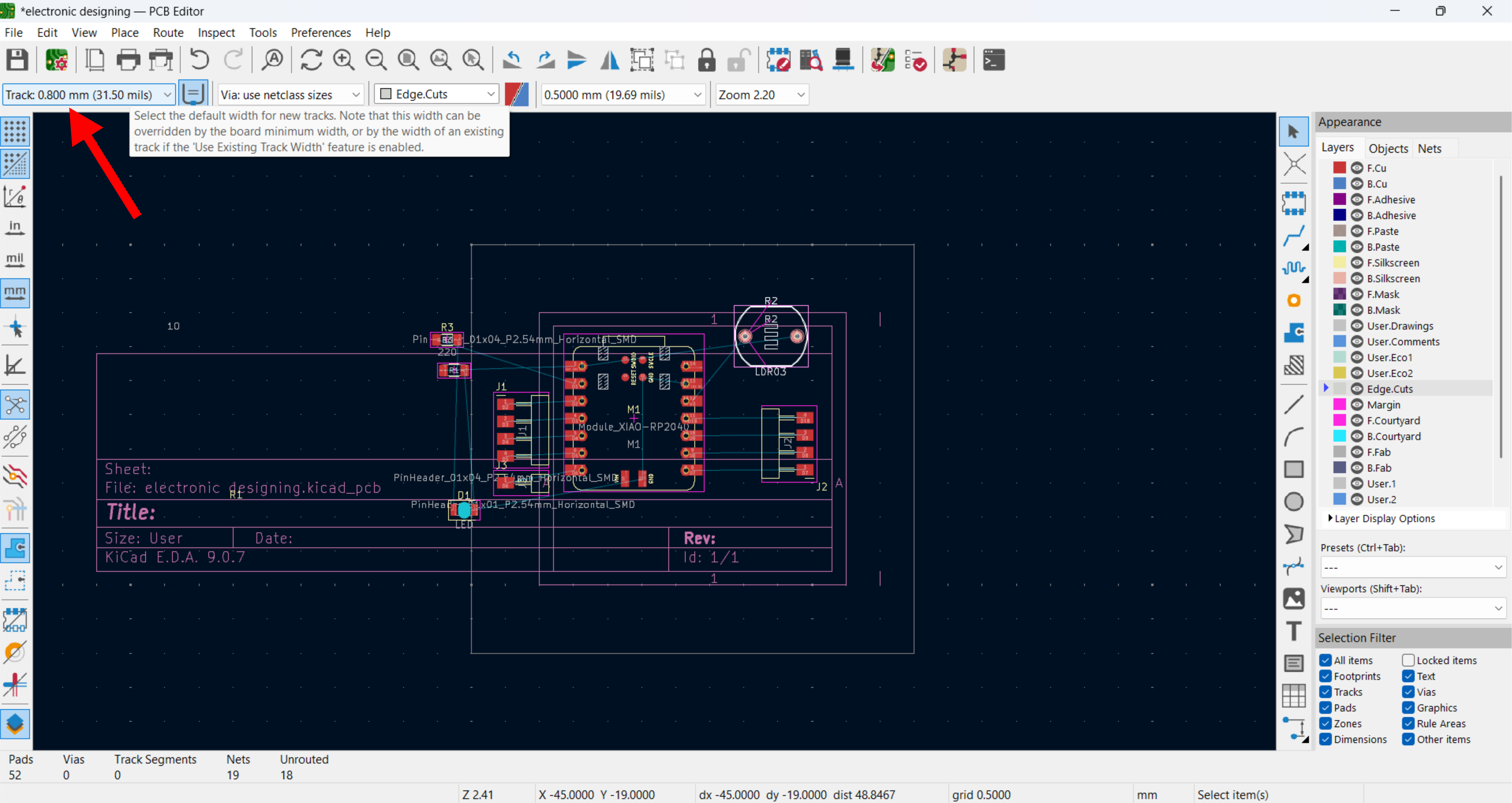Click the Save board icon
Screen dimensions: 1512x803
point(17,60)
